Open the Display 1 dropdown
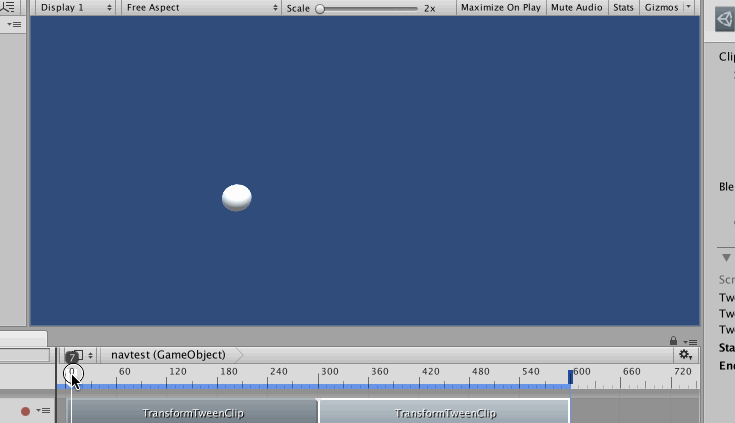 tap(75, 8)
